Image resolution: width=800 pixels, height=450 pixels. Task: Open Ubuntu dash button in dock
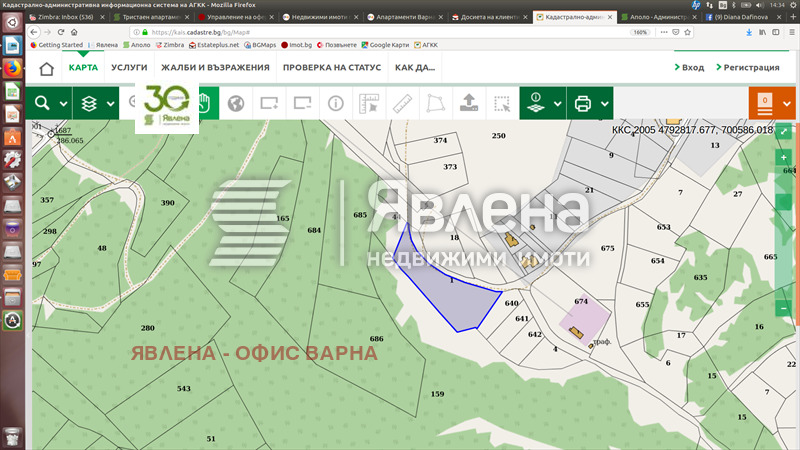tap(12, 22)
